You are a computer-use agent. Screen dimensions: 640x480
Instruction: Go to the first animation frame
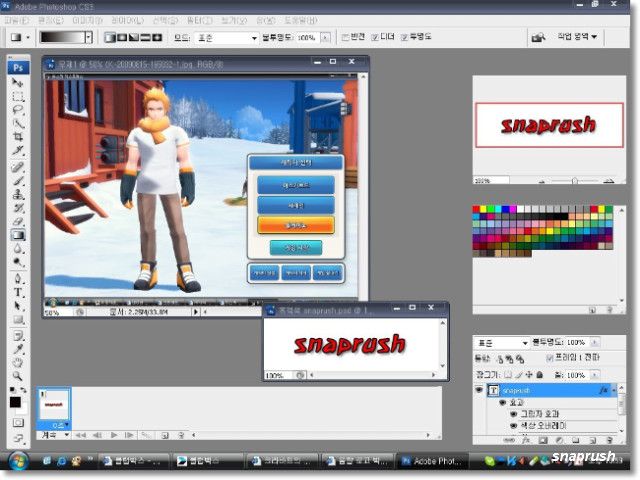81,436
